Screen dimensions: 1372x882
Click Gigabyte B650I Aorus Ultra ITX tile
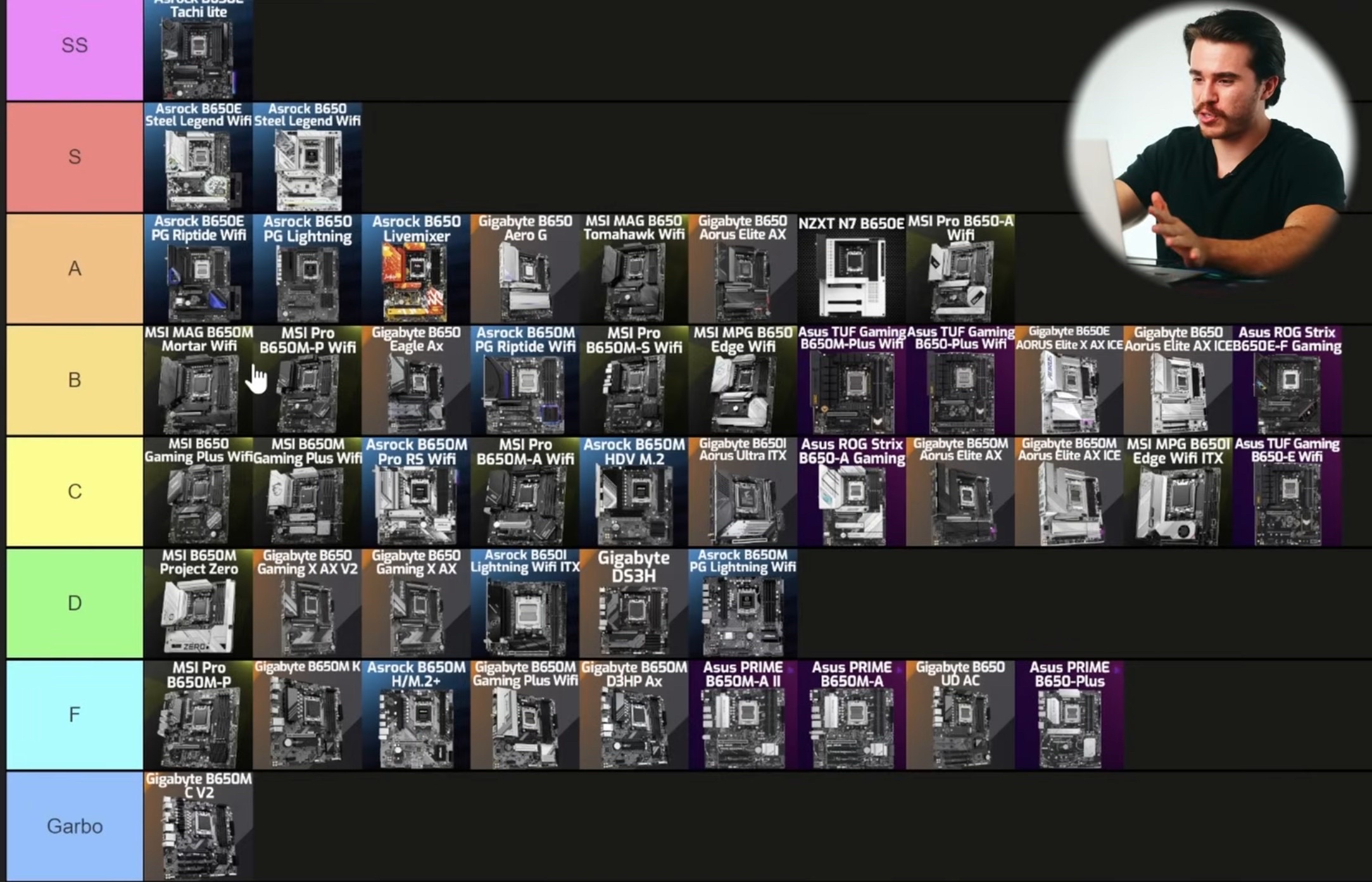coord(743,491)
